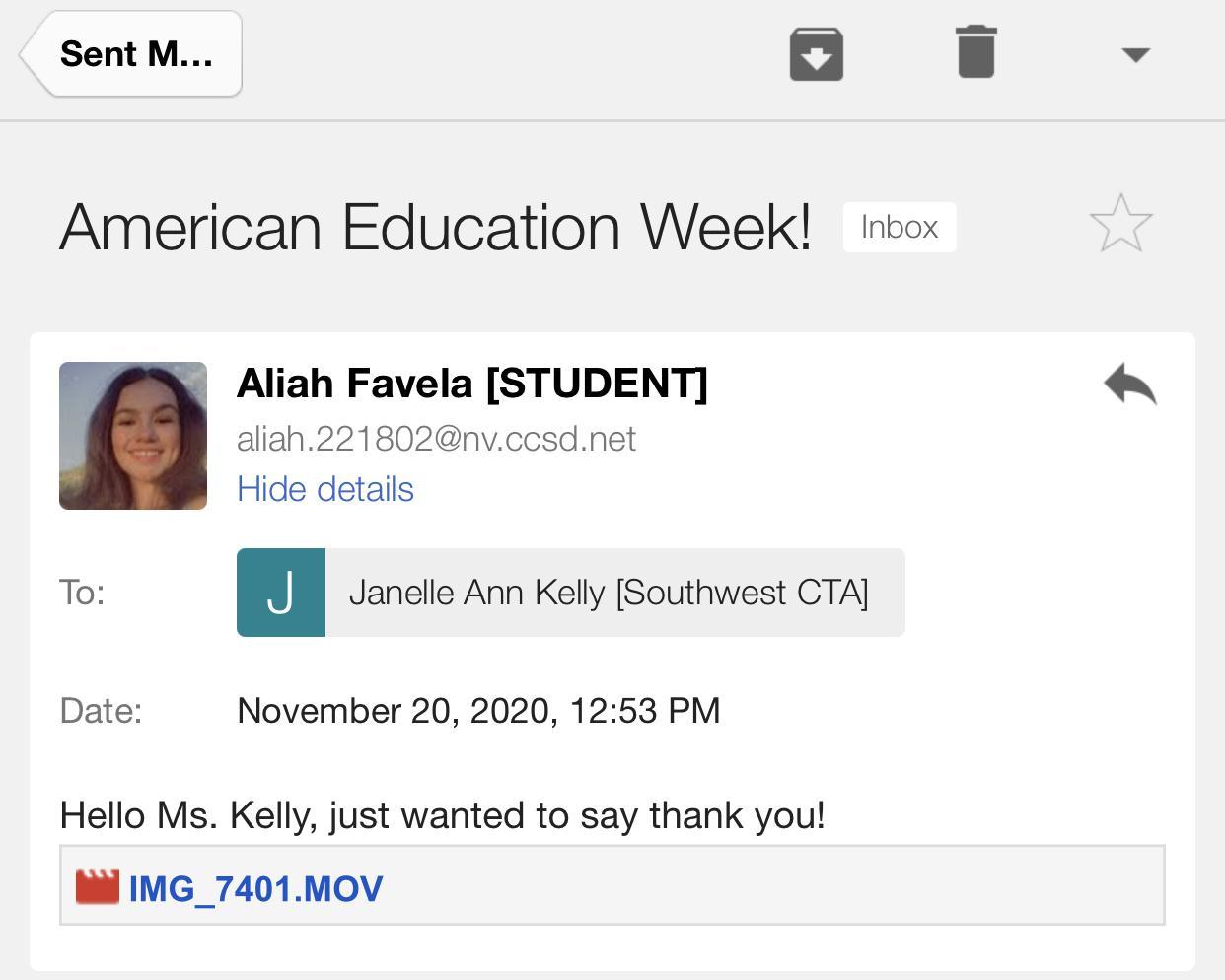Click the red movie clapper attachment icon
1225x980 pixels.
98,886
